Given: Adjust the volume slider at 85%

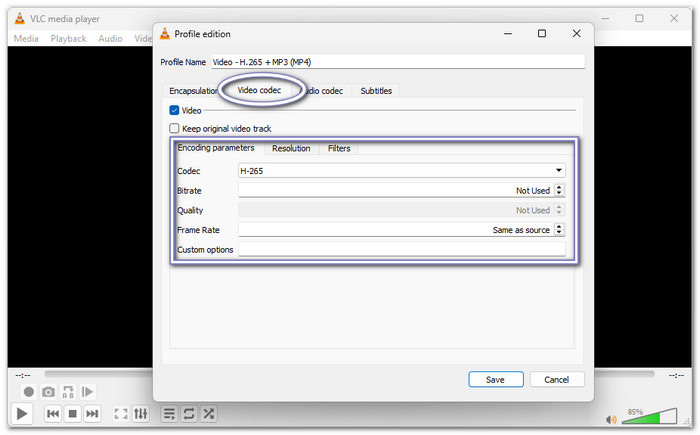Looking at the screenshot, I should point(649,416).
